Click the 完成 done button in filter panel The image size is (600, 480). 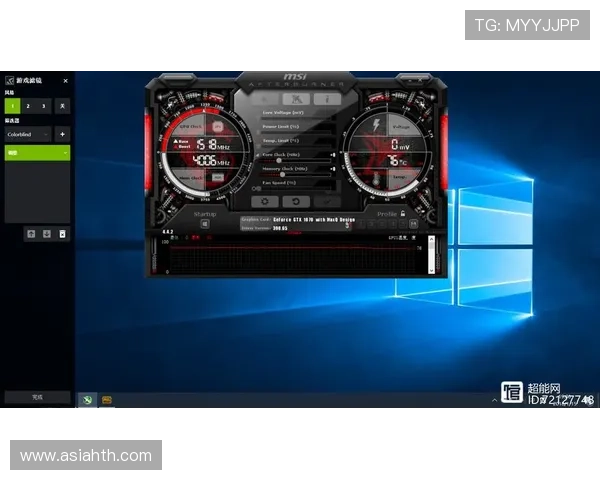pos(38,397)
